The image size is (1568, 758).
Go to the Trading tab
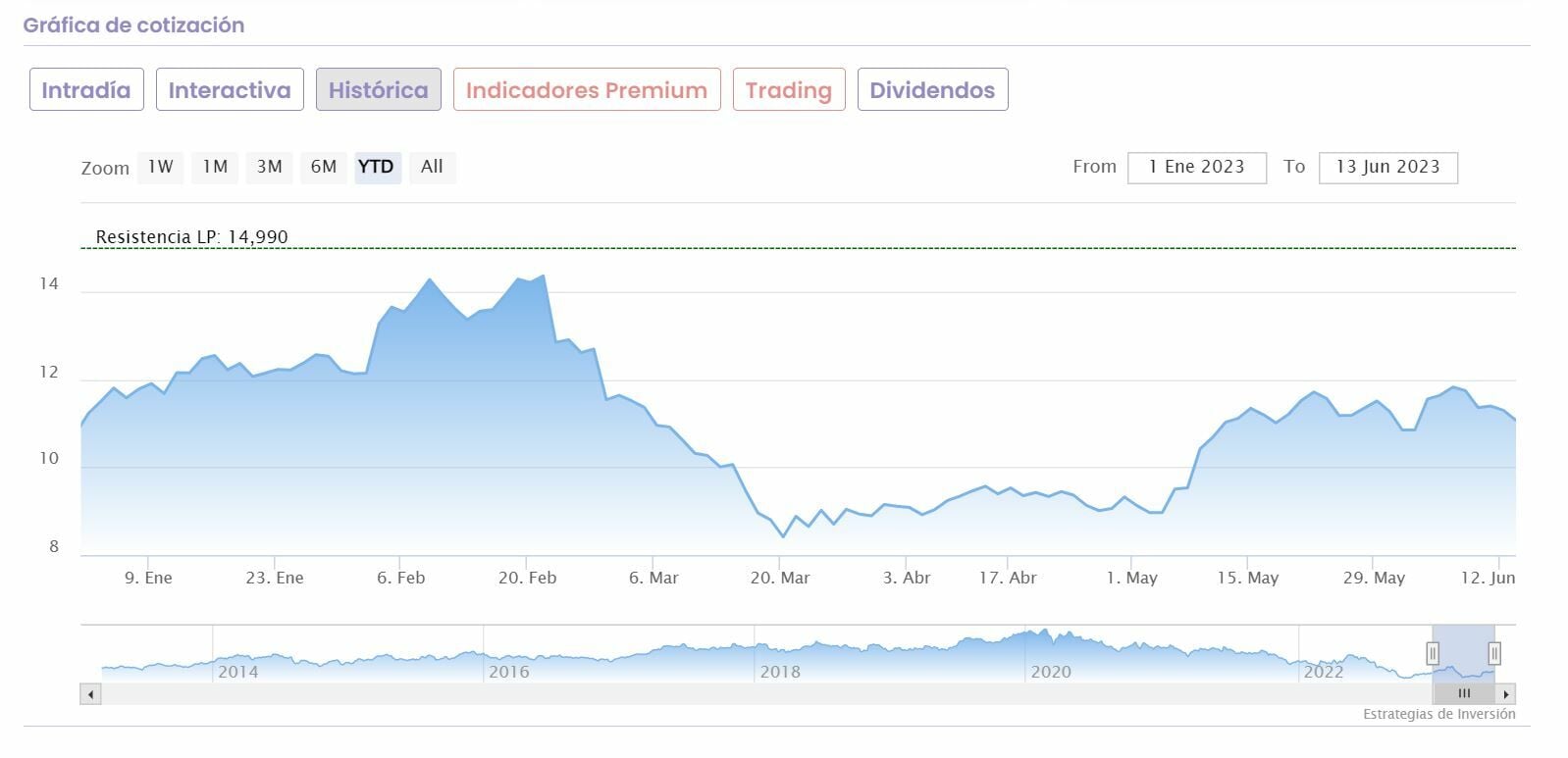click(x=789, y=90)
